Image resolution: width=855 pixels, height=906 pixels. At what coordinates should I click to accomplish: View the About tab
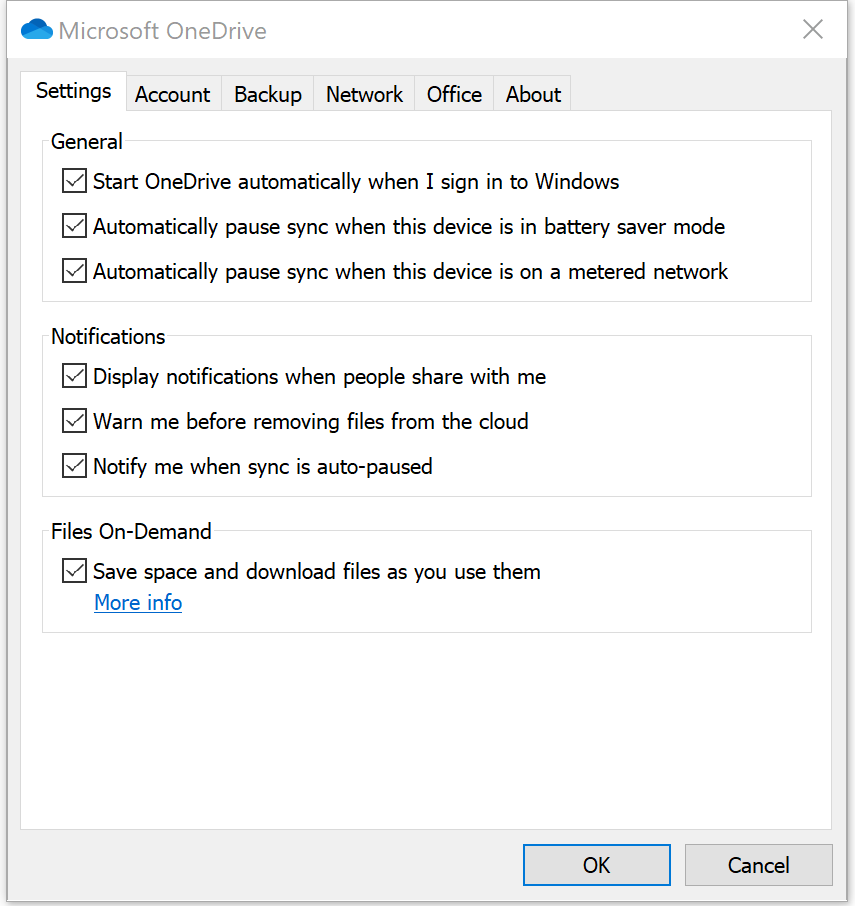(x=533, y=94)
